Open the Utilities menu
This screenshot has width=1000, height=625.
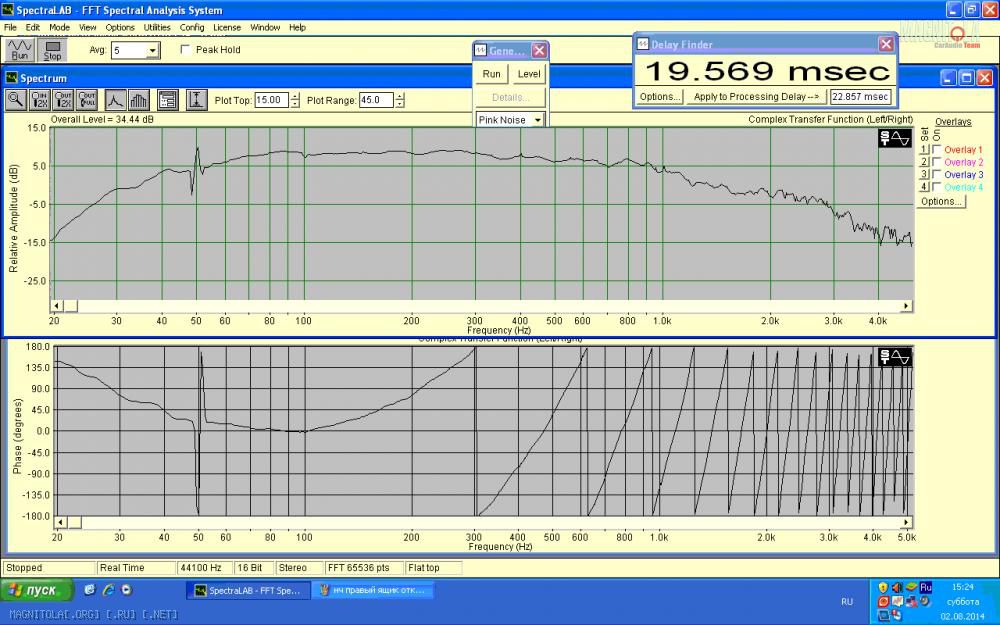157,27
